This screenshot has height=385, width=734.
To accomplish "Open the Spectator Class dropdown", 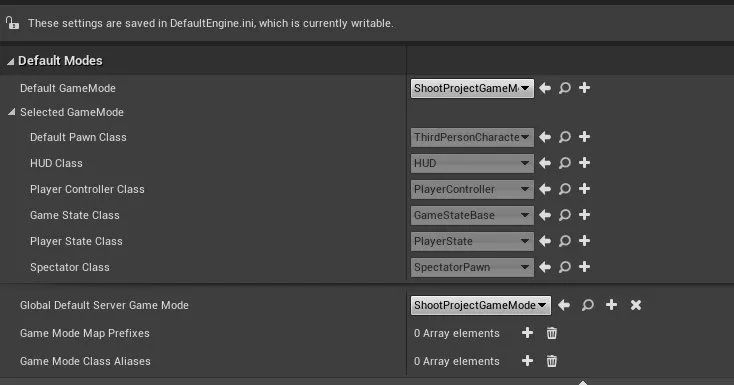I will pos(472,267).
